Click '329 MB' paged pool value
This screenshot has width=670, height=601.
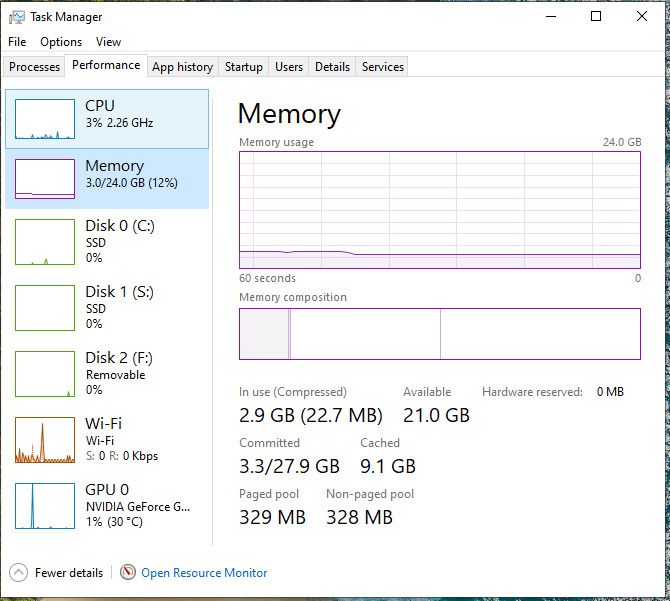click(272, 517)
